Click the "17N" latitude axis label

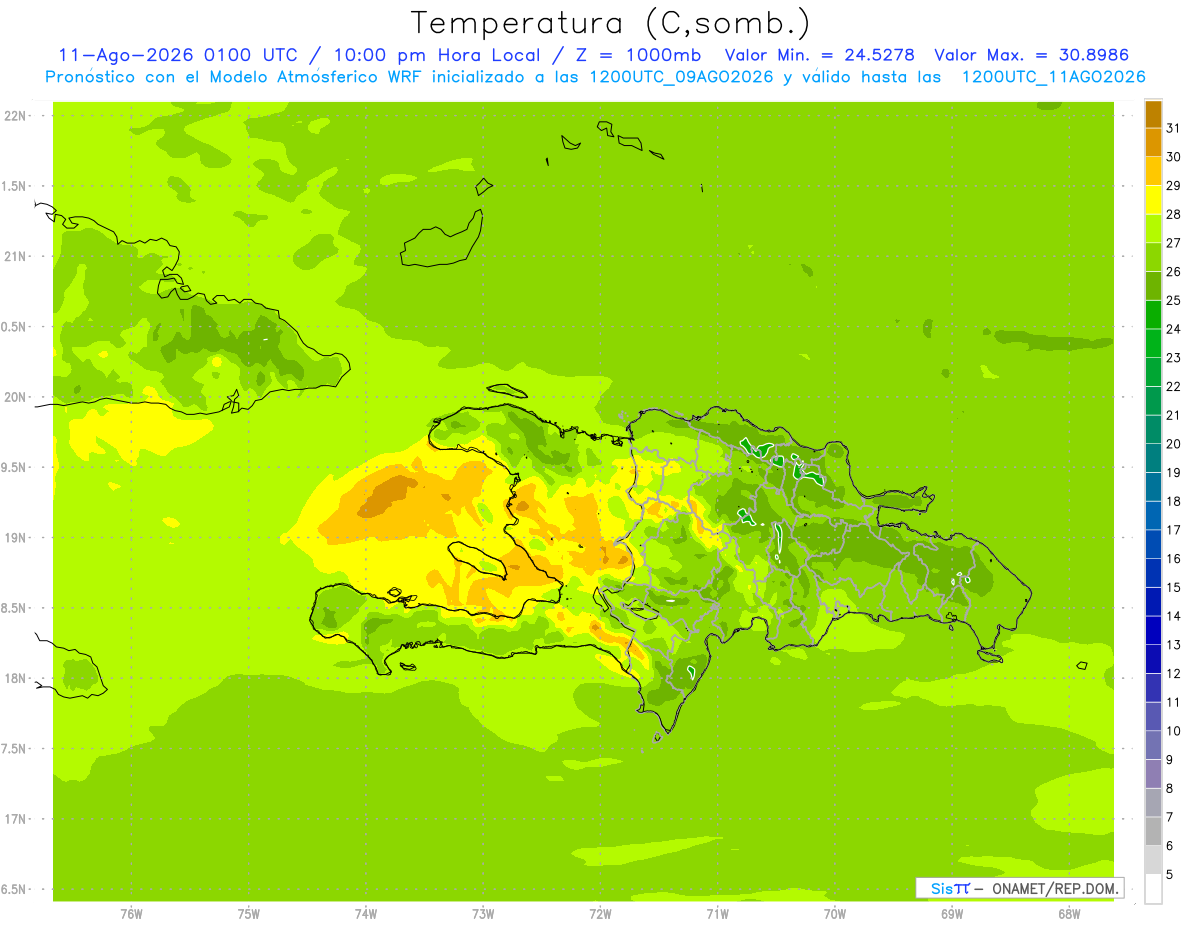(14, 819)
